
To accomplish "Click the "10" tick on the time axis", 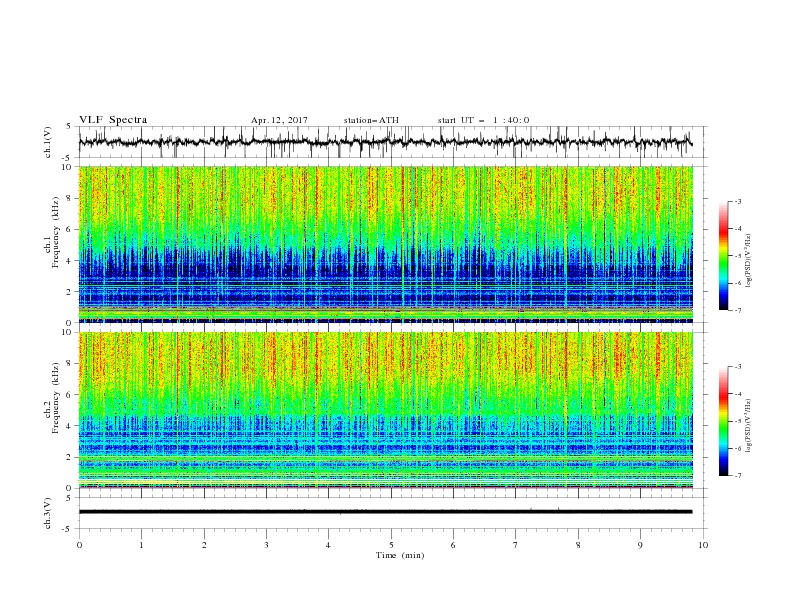I will (703, 545).
